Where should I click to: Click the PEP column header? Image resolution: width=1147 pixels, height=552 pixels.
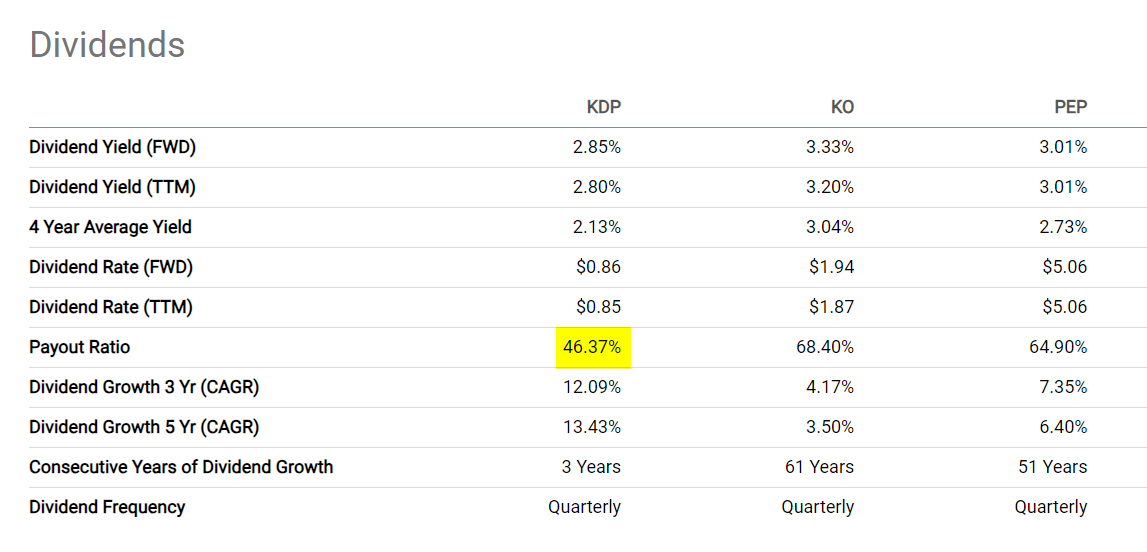click(x=1070, y=107)
